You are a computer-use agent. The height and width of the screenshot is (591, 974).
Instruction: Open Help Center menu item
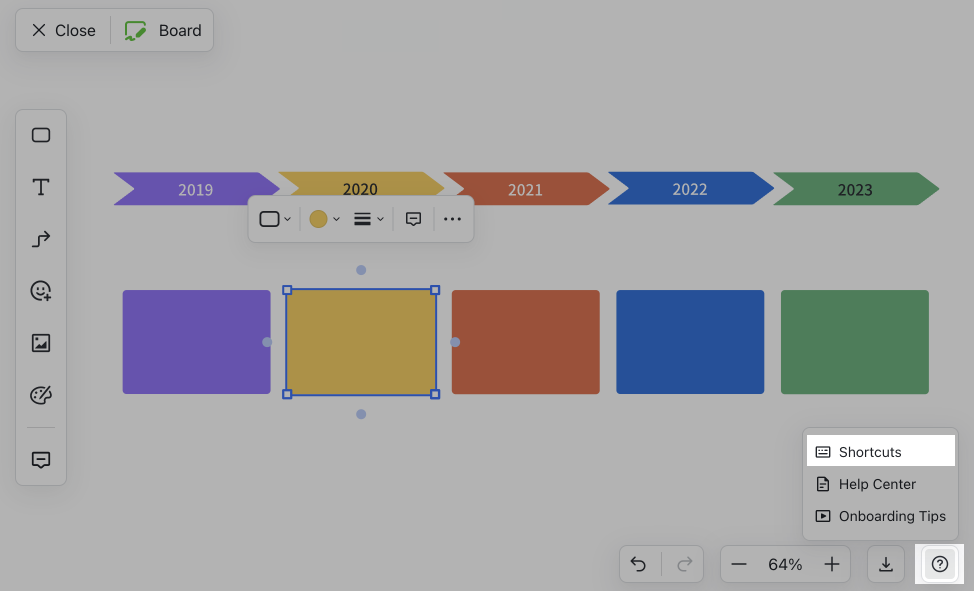tap(881, 484)
